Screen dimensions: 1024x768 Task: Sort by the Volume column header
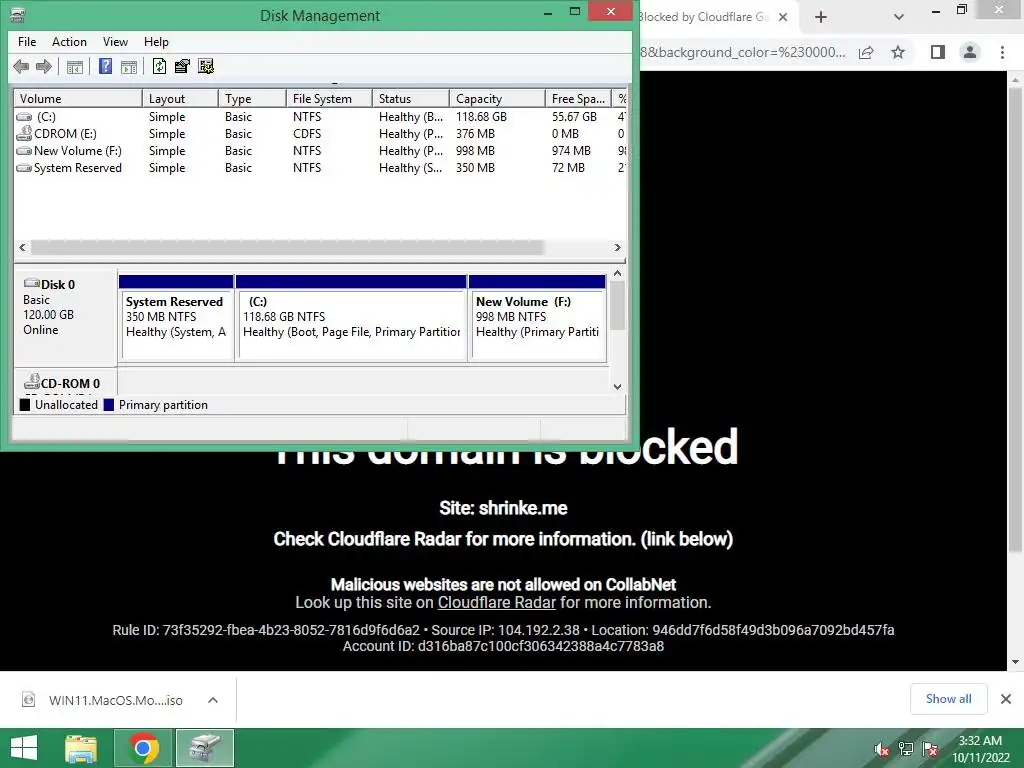click(78, 99)
